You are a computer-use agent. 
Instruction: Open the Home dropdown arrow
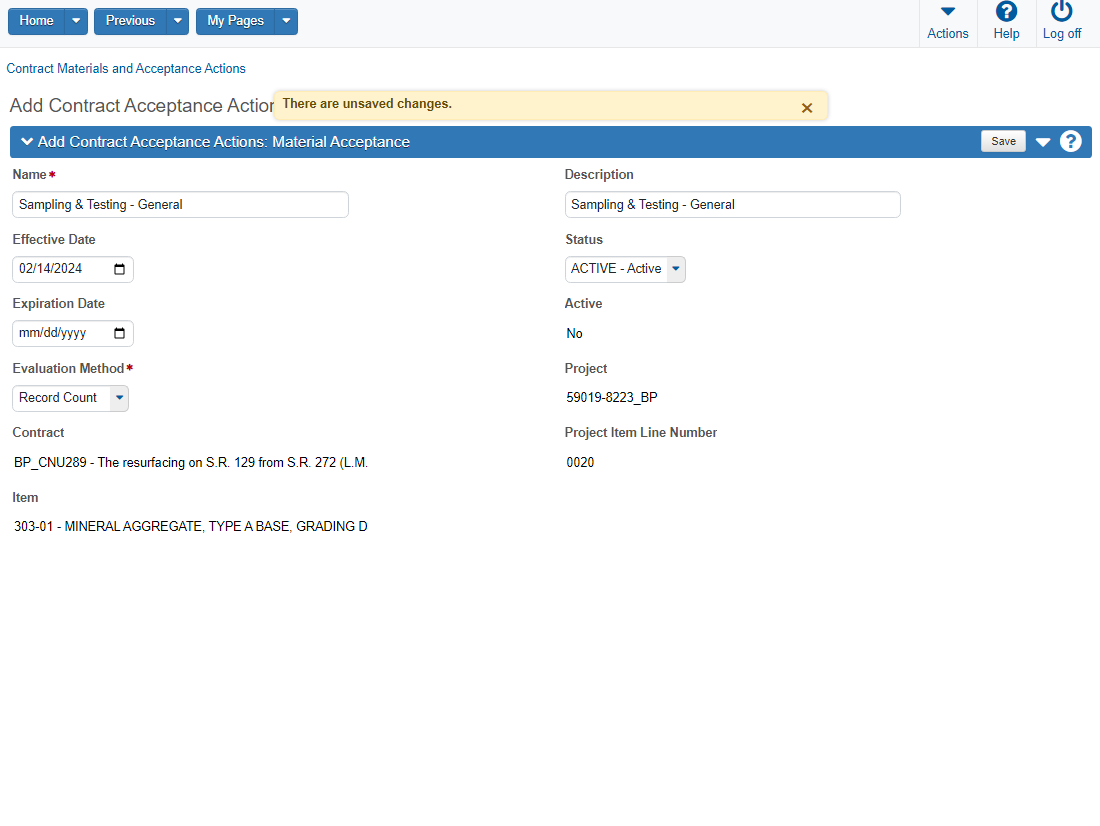(x=76, y=21)
